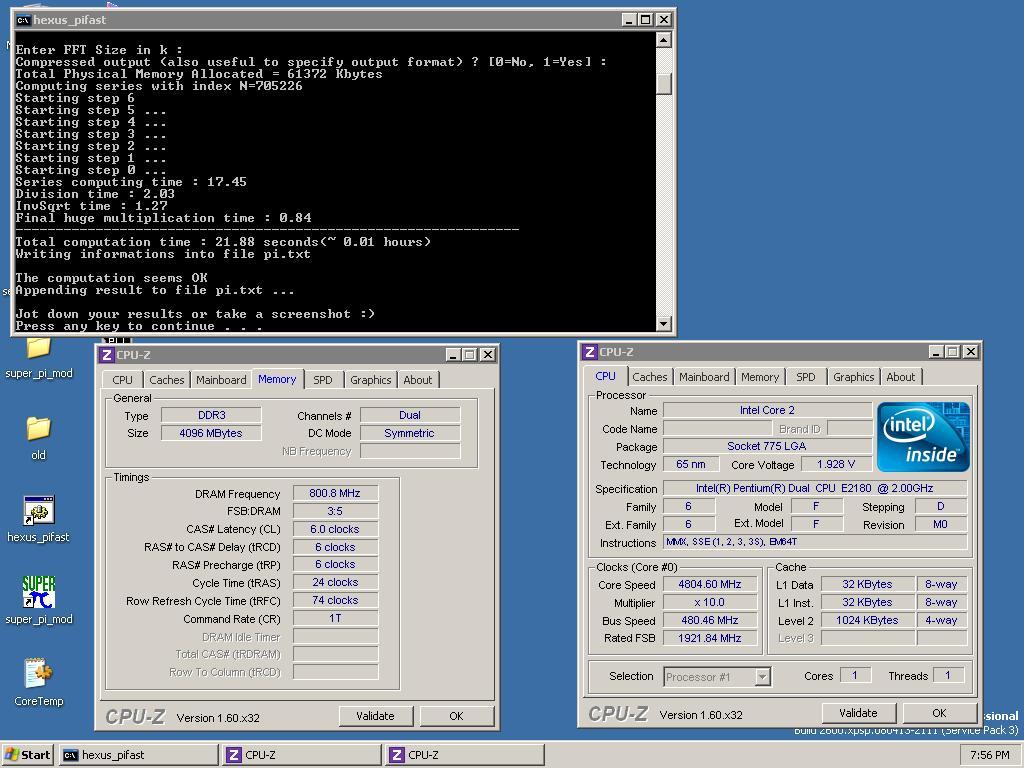This screenshot has height=768, width=1024.
Task: Click OK in the right CPU-Z window
Action: tap(939, 712)
